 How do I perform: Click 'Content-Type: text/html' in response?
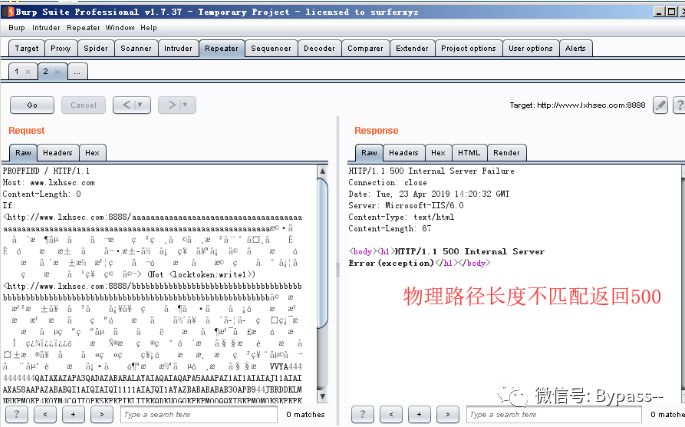click(x=401, y=217)
